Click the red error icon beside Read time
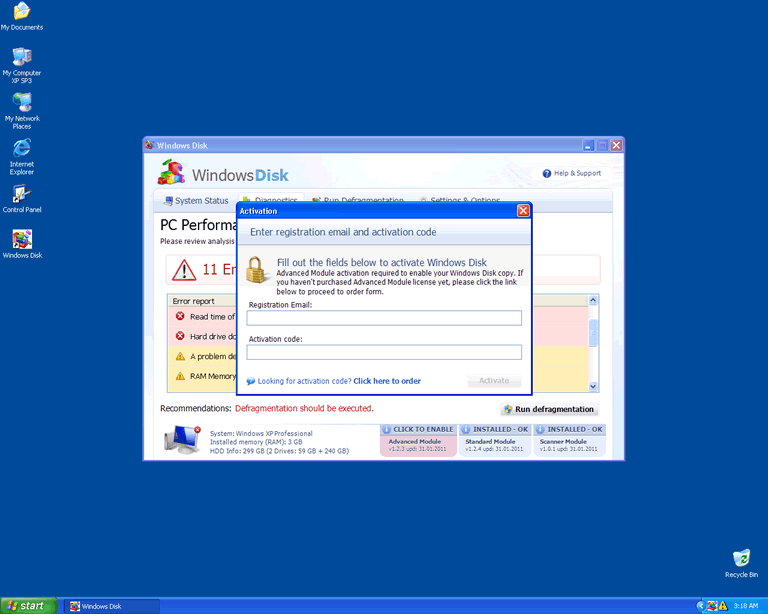 [x=180, y=317]
